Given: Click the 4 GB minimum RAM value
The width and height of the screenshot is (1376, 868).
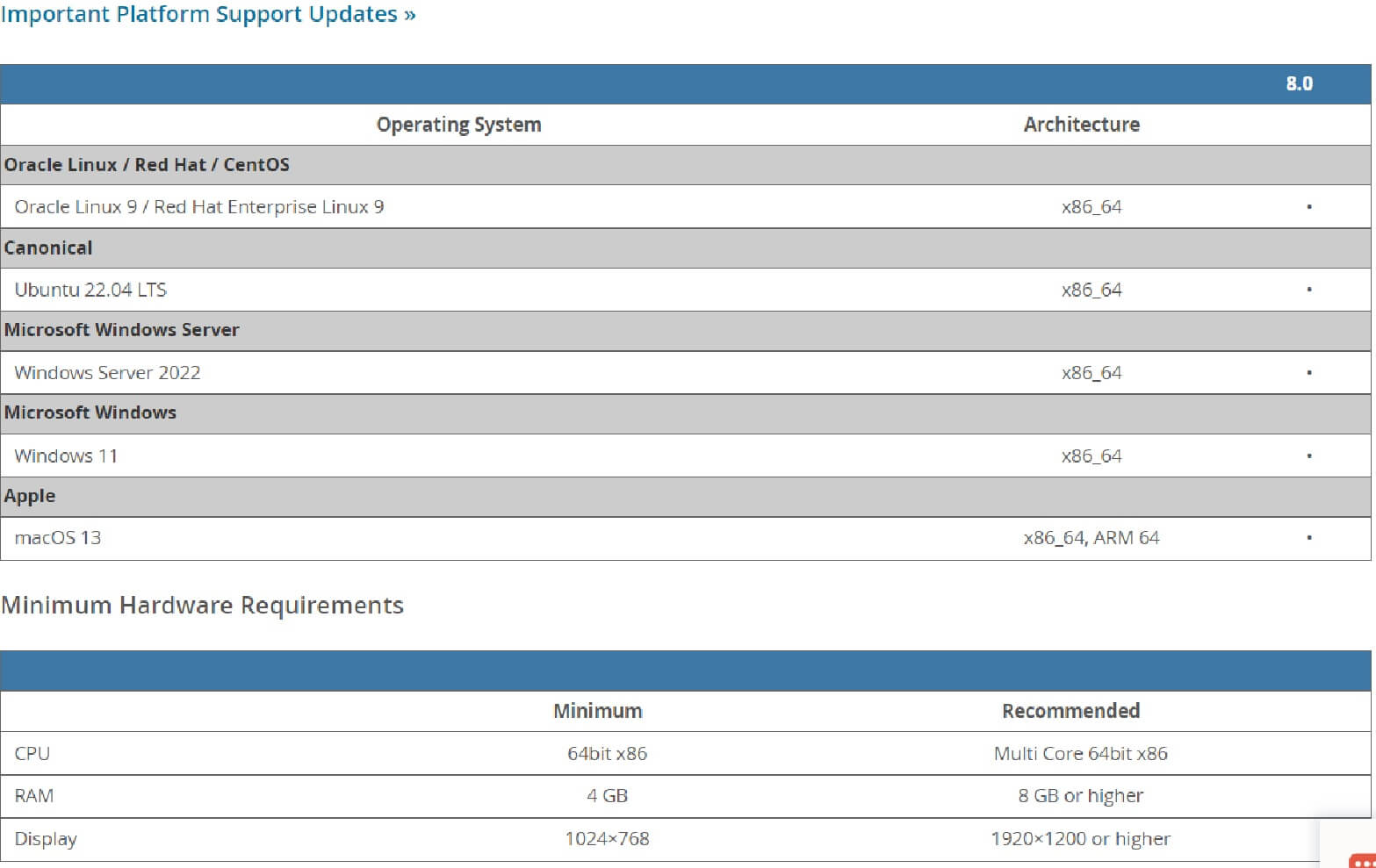Looking at the screenshot, I should pos(607,796).
